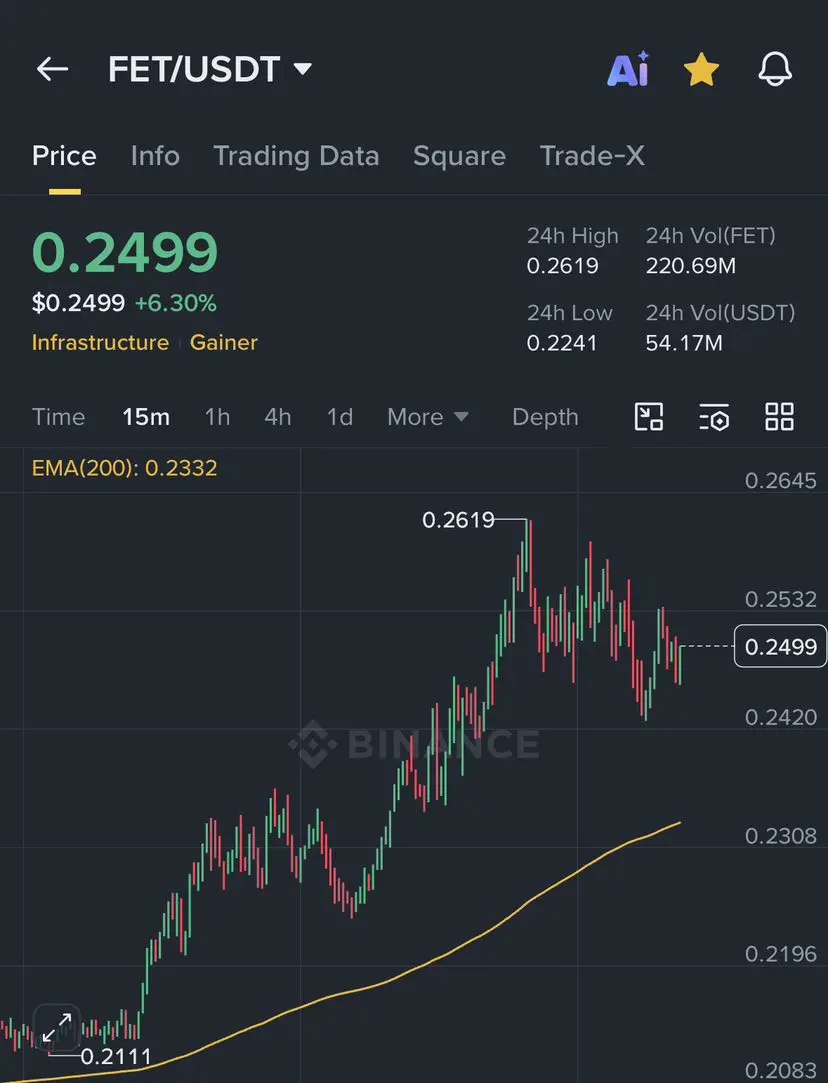Open the FET/USDT pair selector dropdown
The height and width of the screenshot is (1083, 828).
click(x=210, y=69)
